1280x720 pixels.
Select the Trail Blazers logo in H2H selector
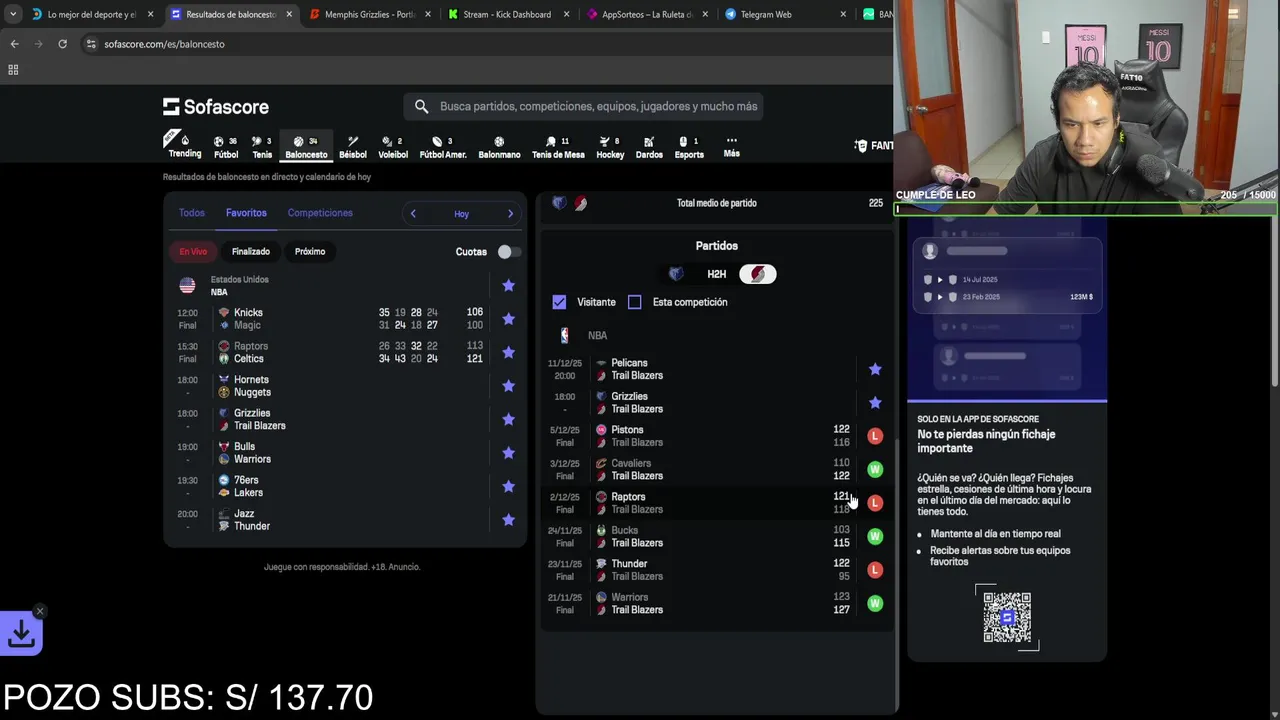click(x=758, y=274)
